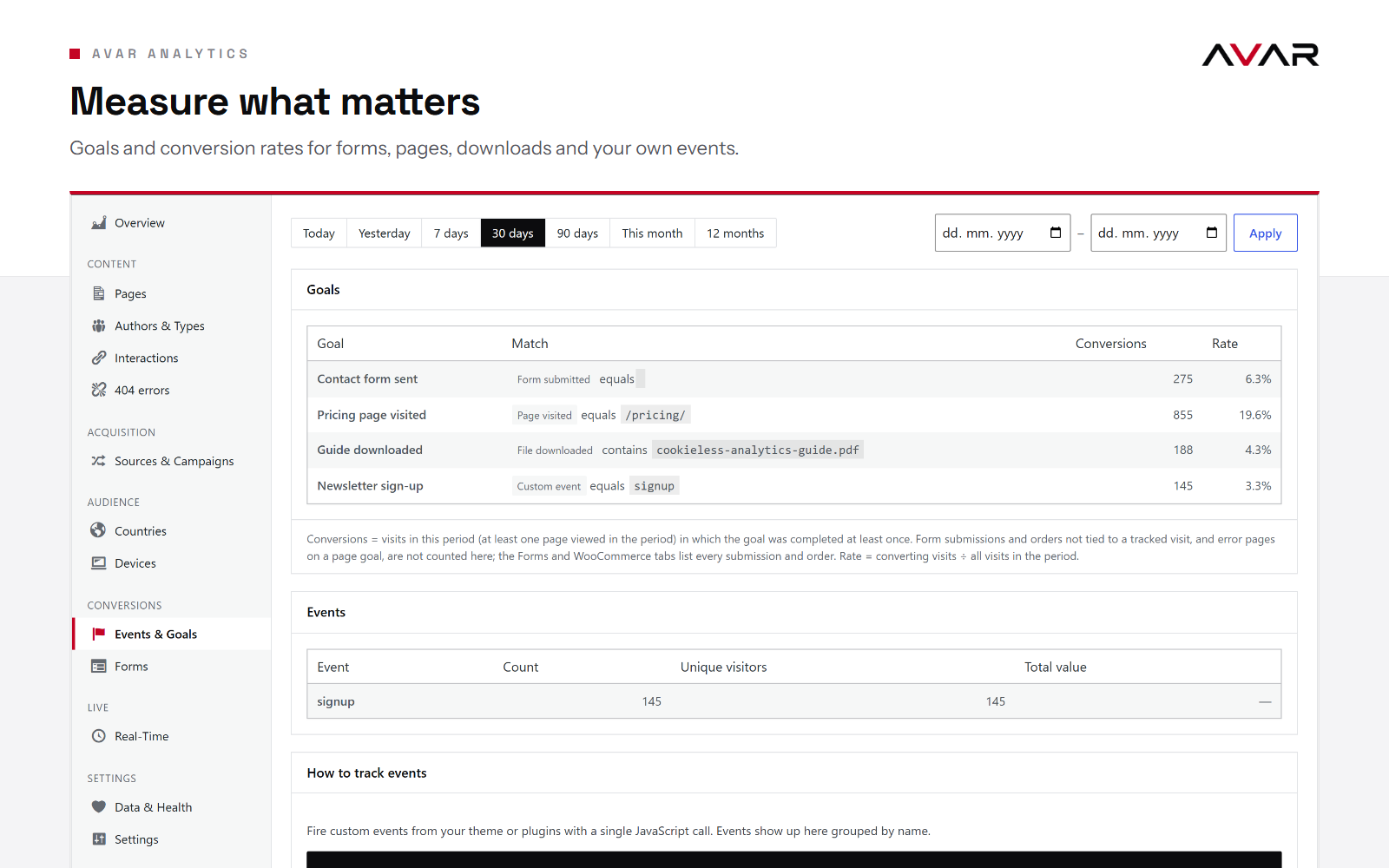Click the /pricing/ match value

655,415
